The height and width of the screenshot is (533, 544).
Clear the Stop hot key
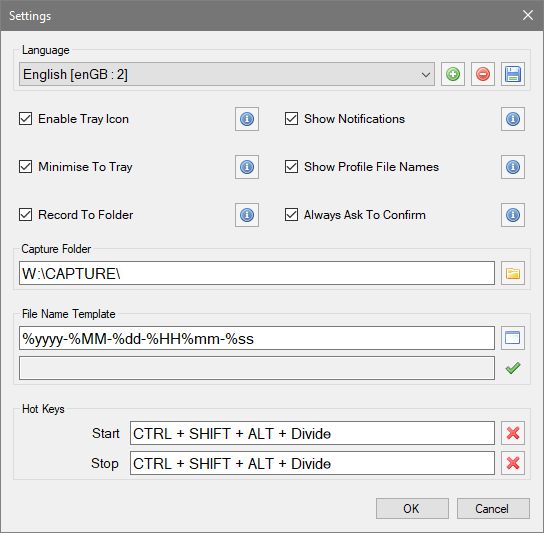point(513,463)
